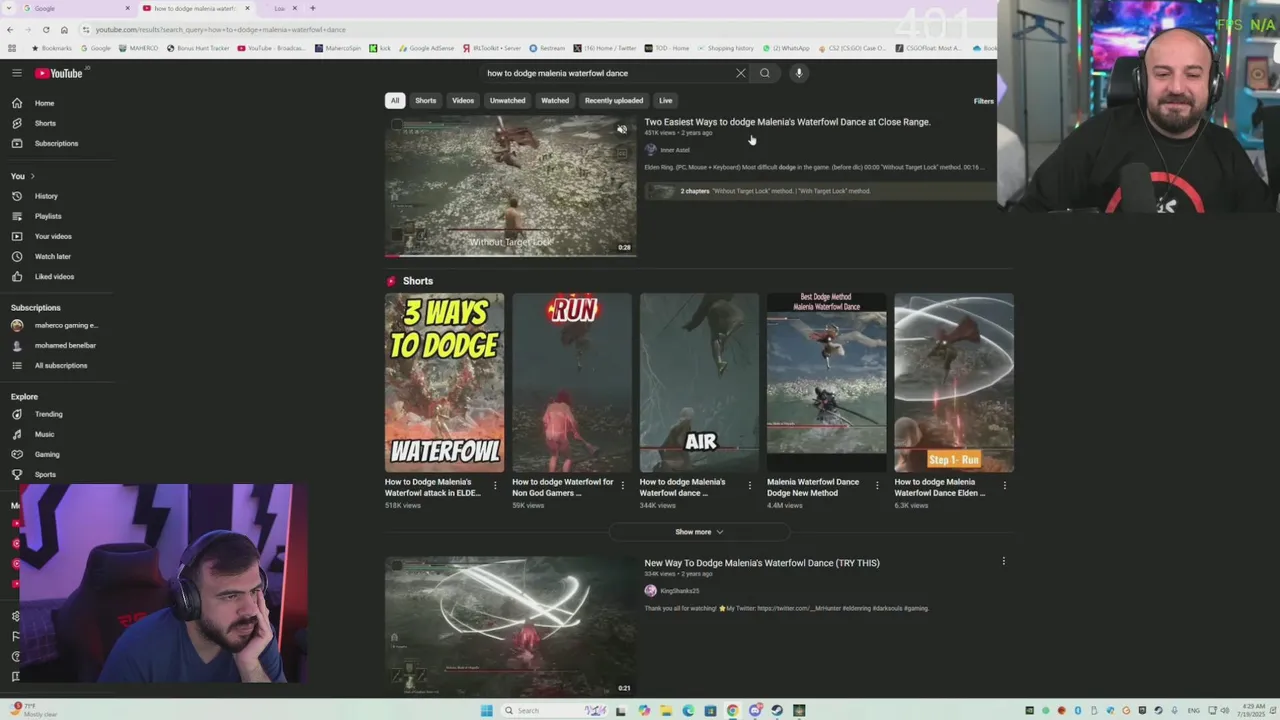1280x720 pixels.
Task: Open Two Easiest Ways to dodge video title
Action: [x=787, y=122]
